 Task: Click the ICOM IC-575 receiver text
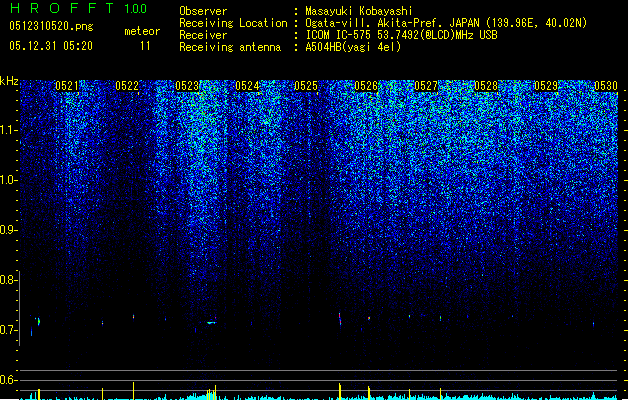pos(401,35)
